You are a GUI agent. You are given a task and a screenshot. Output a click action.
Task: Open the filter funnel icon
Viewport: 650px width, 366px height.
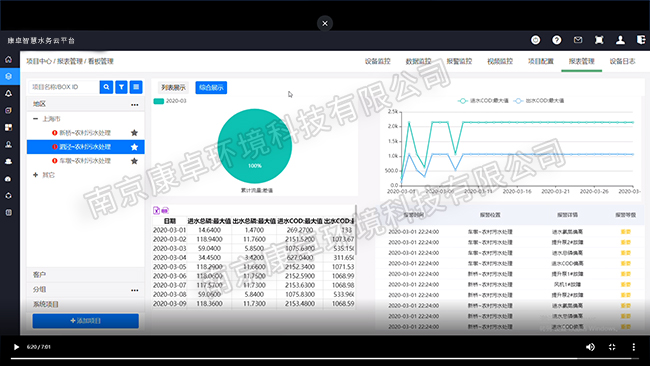(x=121, y=87)
